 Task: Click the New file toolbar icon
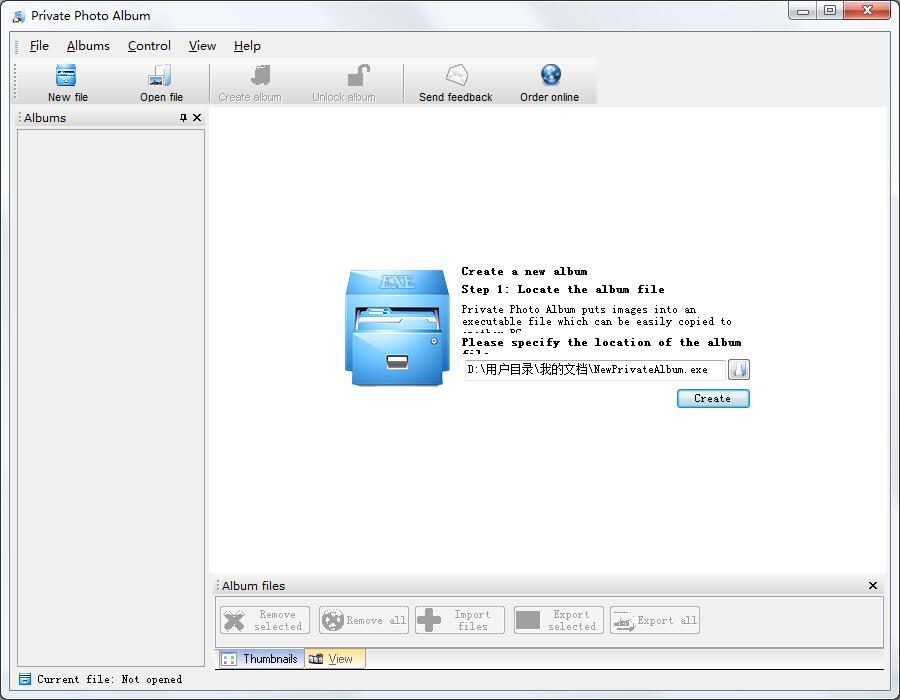click(67, 75)
